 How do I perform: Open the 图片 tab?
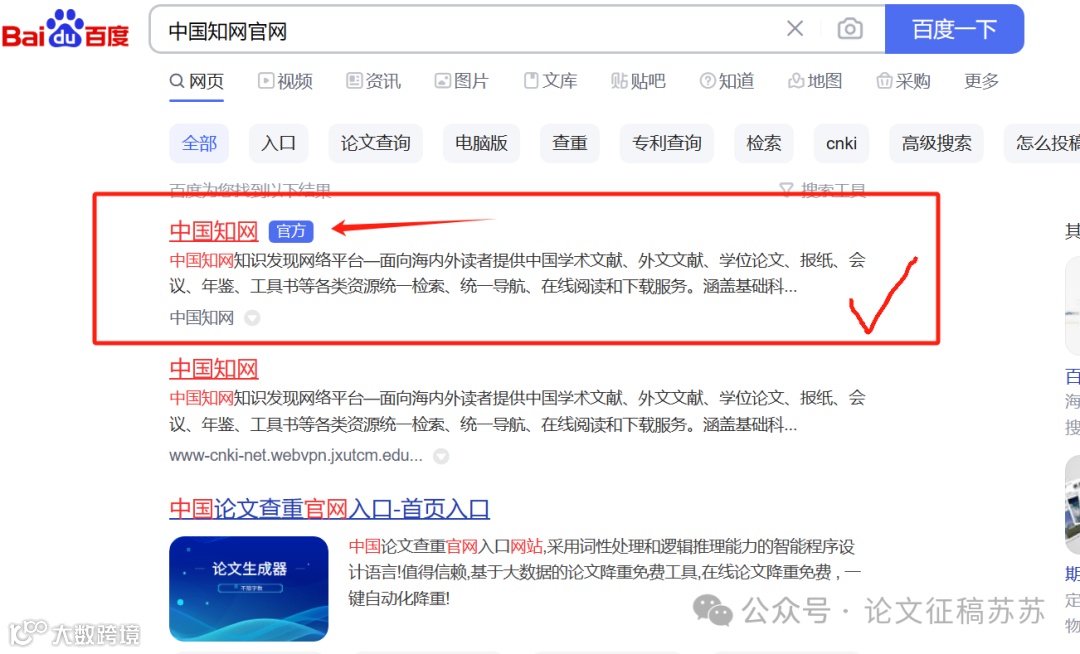point(461,81)
